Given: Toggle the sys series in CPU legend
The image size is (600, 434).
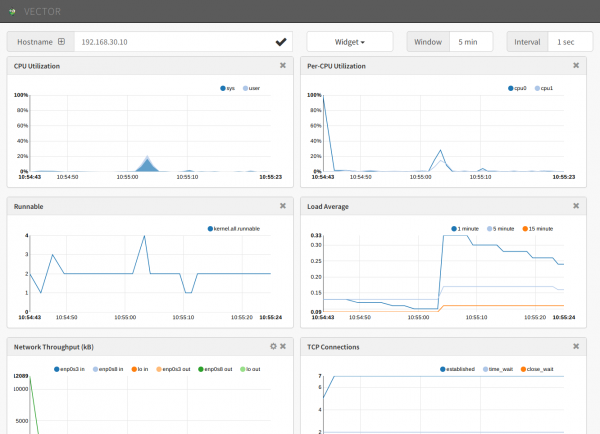Looking at the screenshot, I should 227,88.
